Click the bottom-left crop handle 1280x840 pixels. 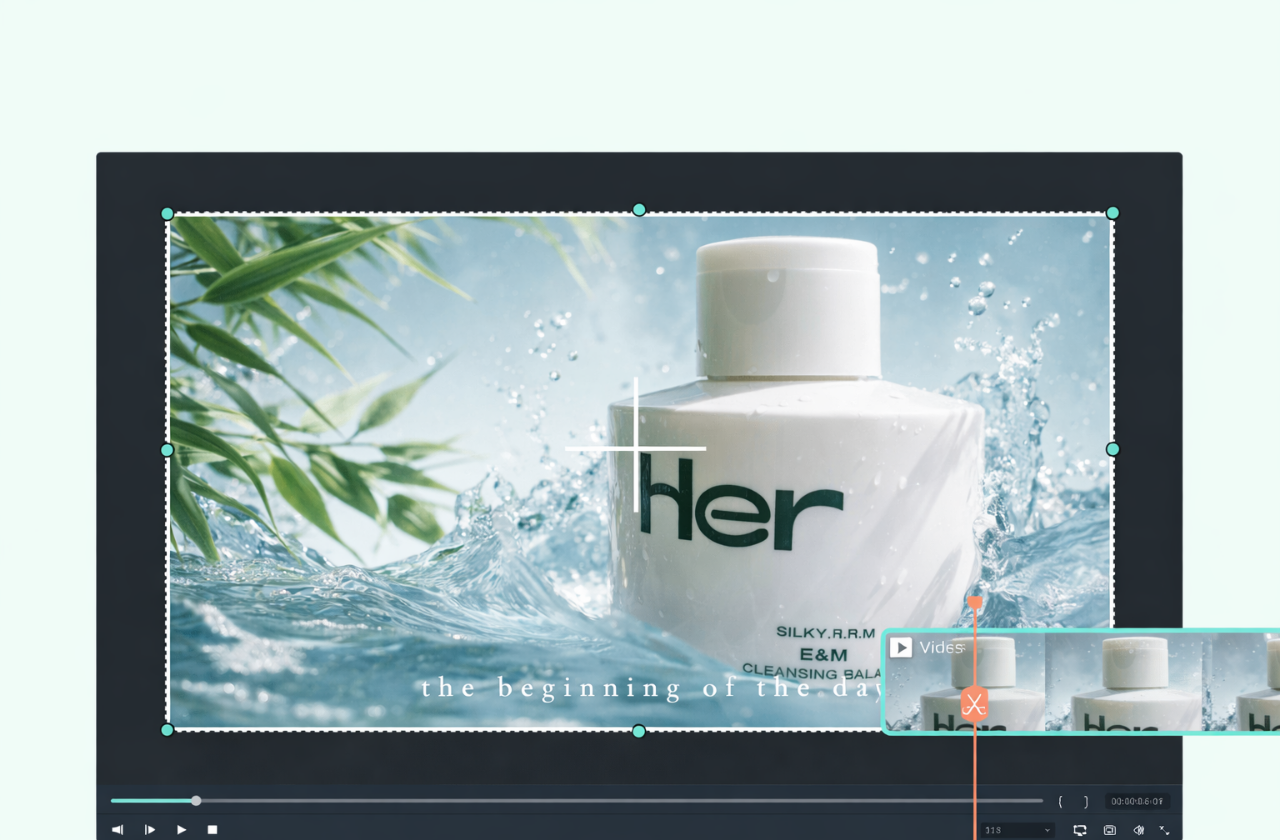168,730
